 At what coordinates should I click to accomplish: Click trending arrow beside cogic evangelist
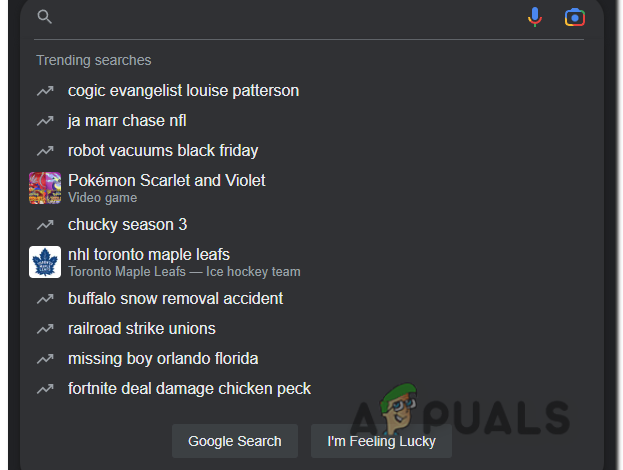click(45, 91)
